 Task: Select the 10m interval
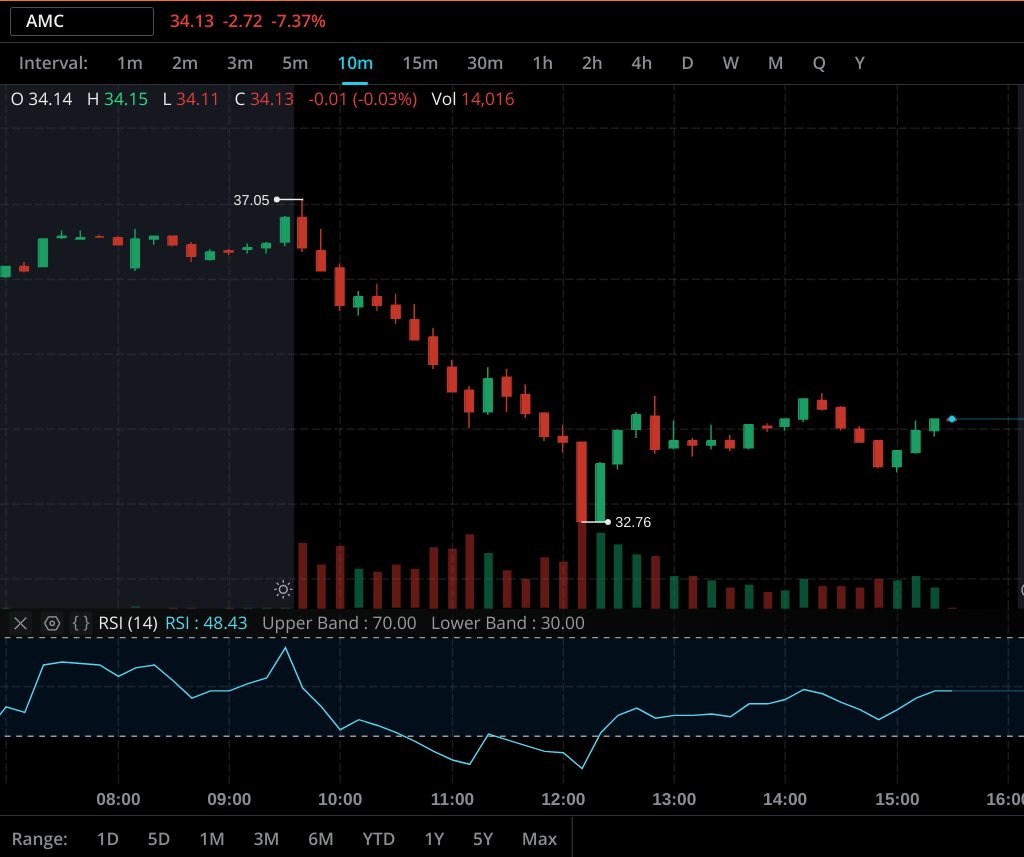355,63
